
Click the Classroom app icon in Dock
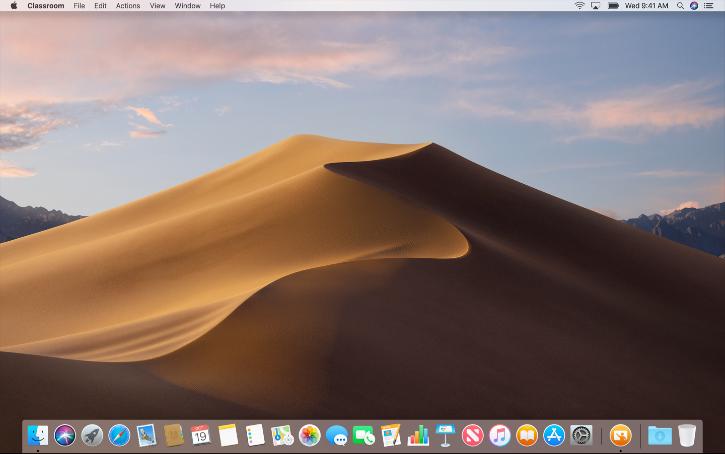[621, 436]
